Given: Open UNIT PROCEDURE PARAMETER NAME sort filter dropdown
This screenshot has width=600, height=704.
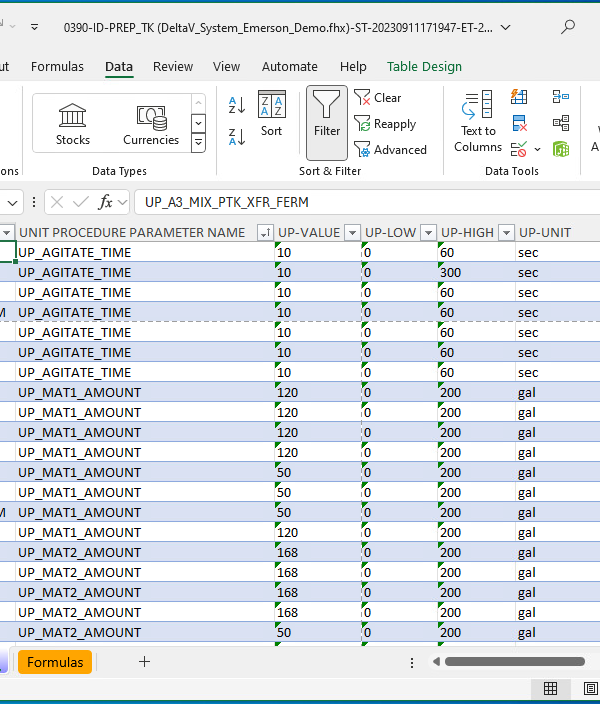Looking at the screenshot, I should tap(265, 233).
